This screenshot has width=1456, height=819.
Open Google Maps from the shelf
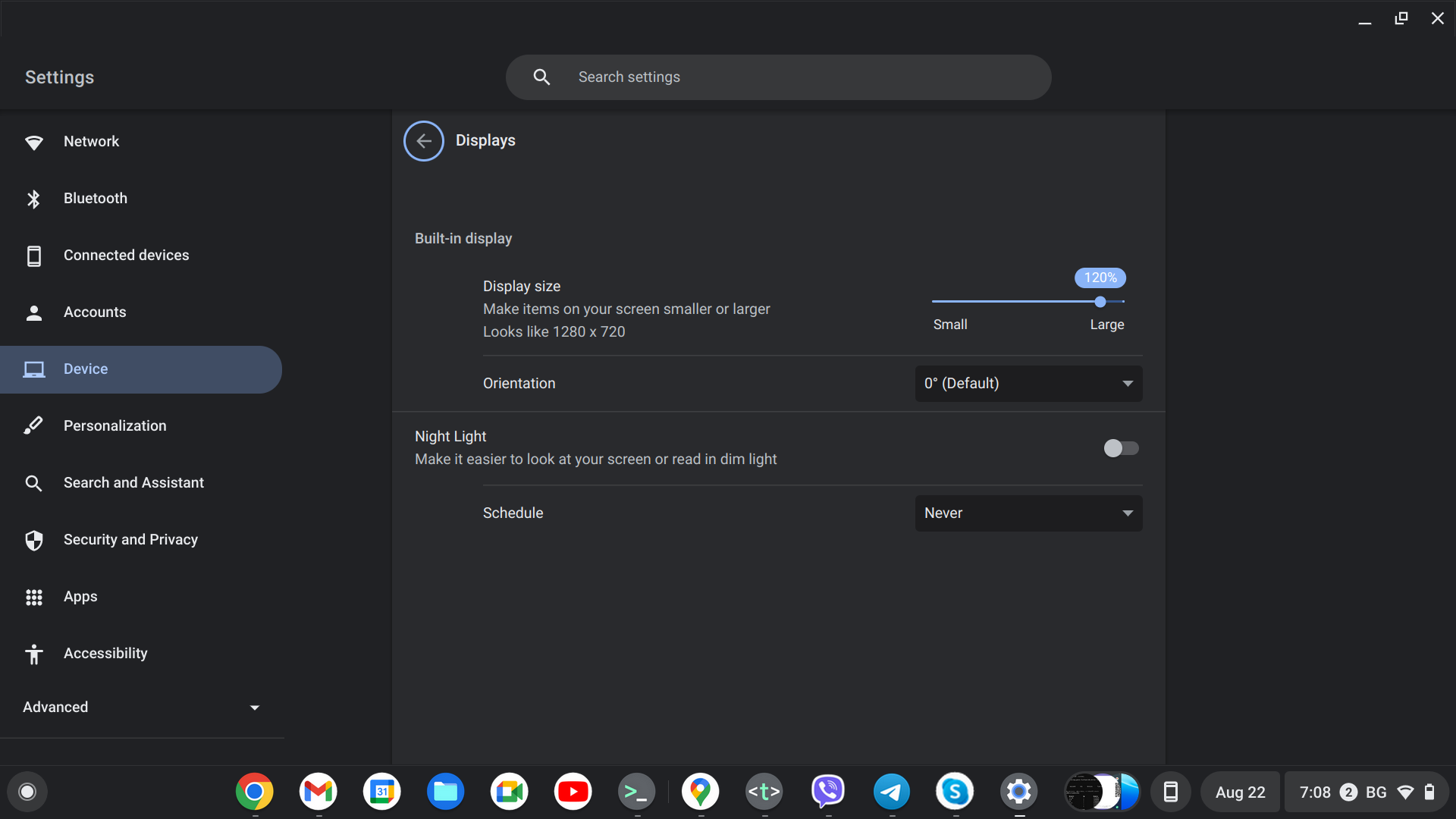click(x=700, y=792)
